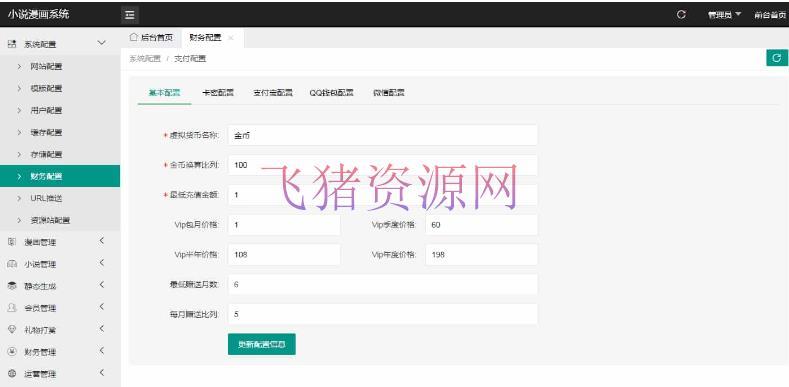The width and height of the screenshot is (789, 387).
Task: Switch to the 卡密配置 tab
Action: click(x=218, y=93)
